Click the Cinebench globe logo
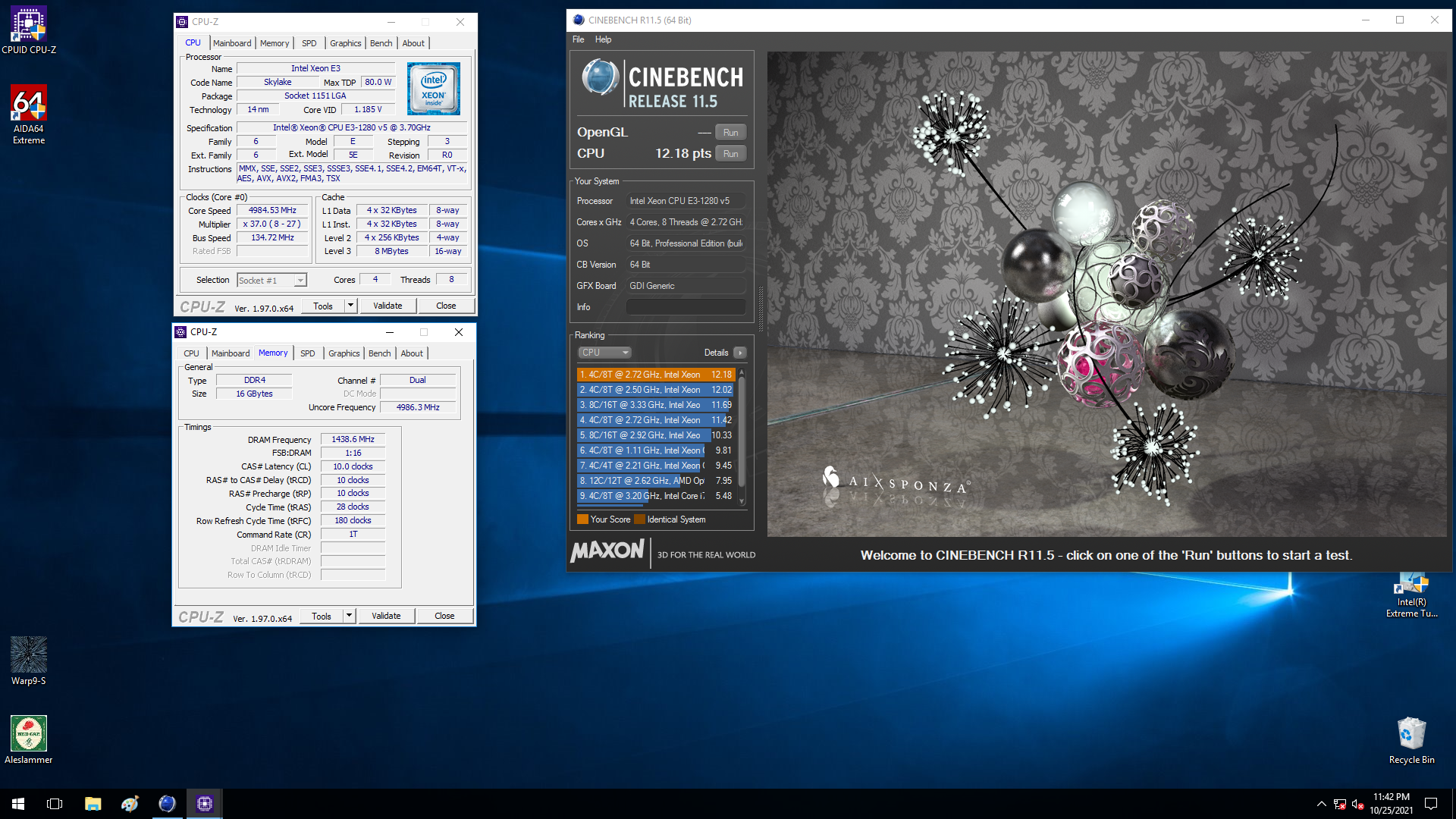Screen dimensions: 1456x819 coord(601,77)
